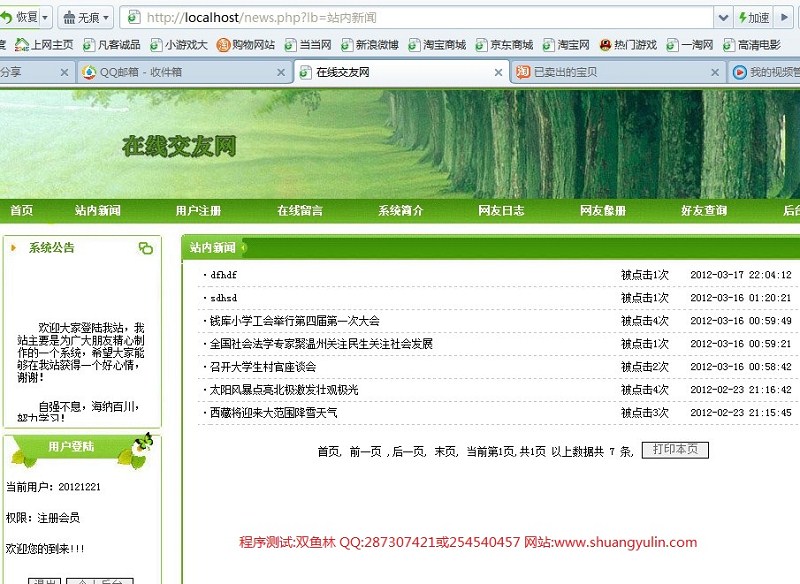This screenshot has height=584, width=800.
Task: Open 西藏将迎来大范围降雪天气 news
Action: 273,413
